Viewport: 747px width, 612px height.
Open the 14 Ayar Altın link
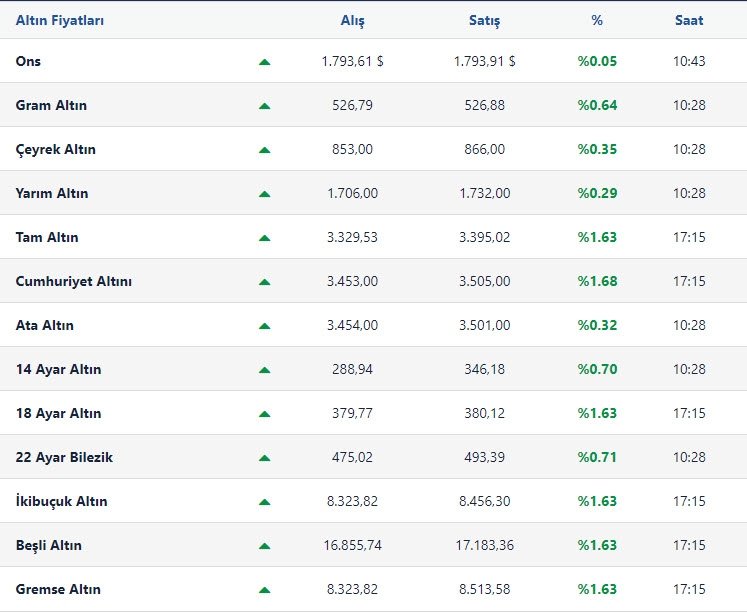click(58, 369)
